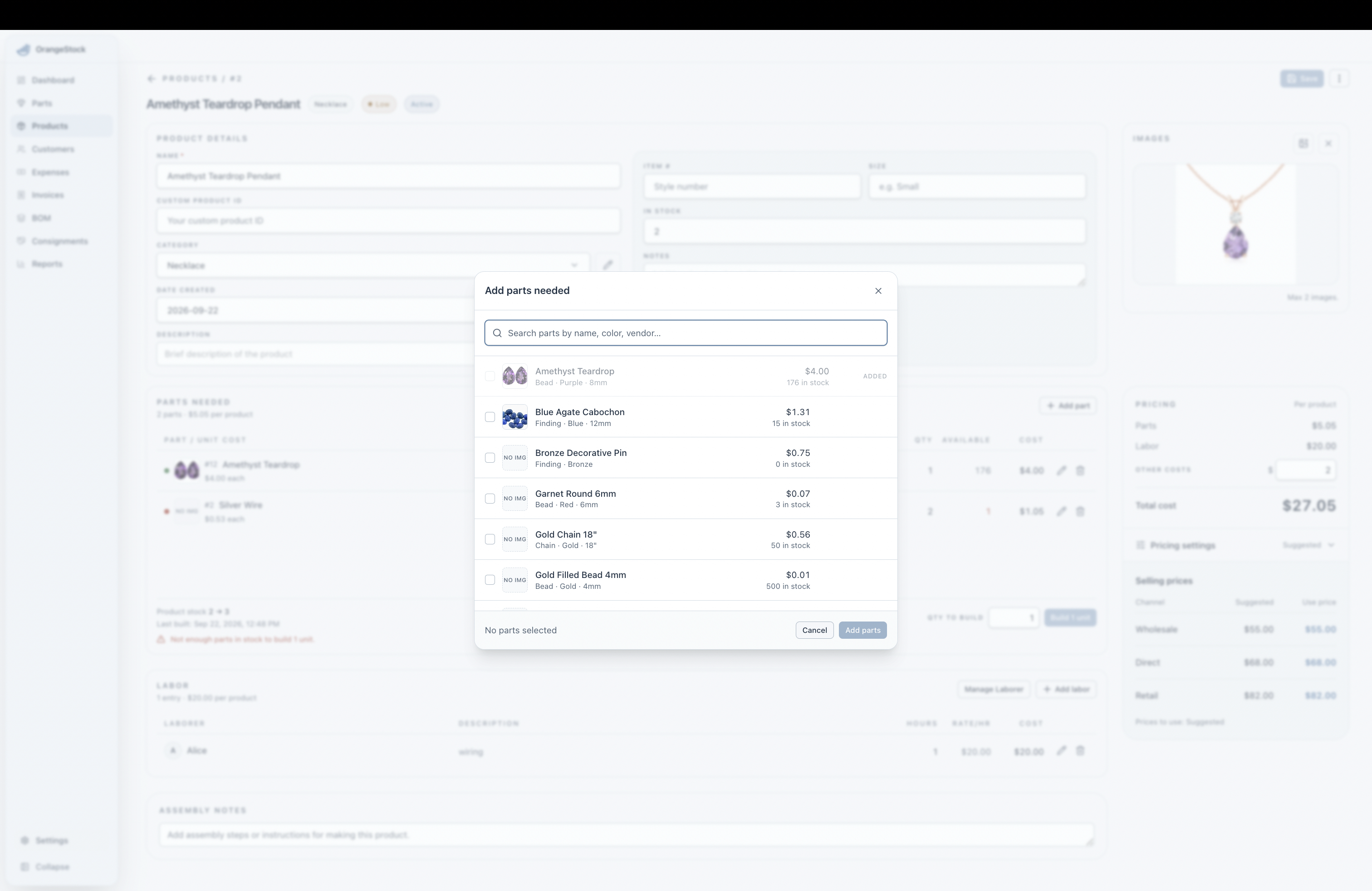This screenshot has height=891, width=1372.
Task: Click the search parts input field
Action: coord(686,333)
